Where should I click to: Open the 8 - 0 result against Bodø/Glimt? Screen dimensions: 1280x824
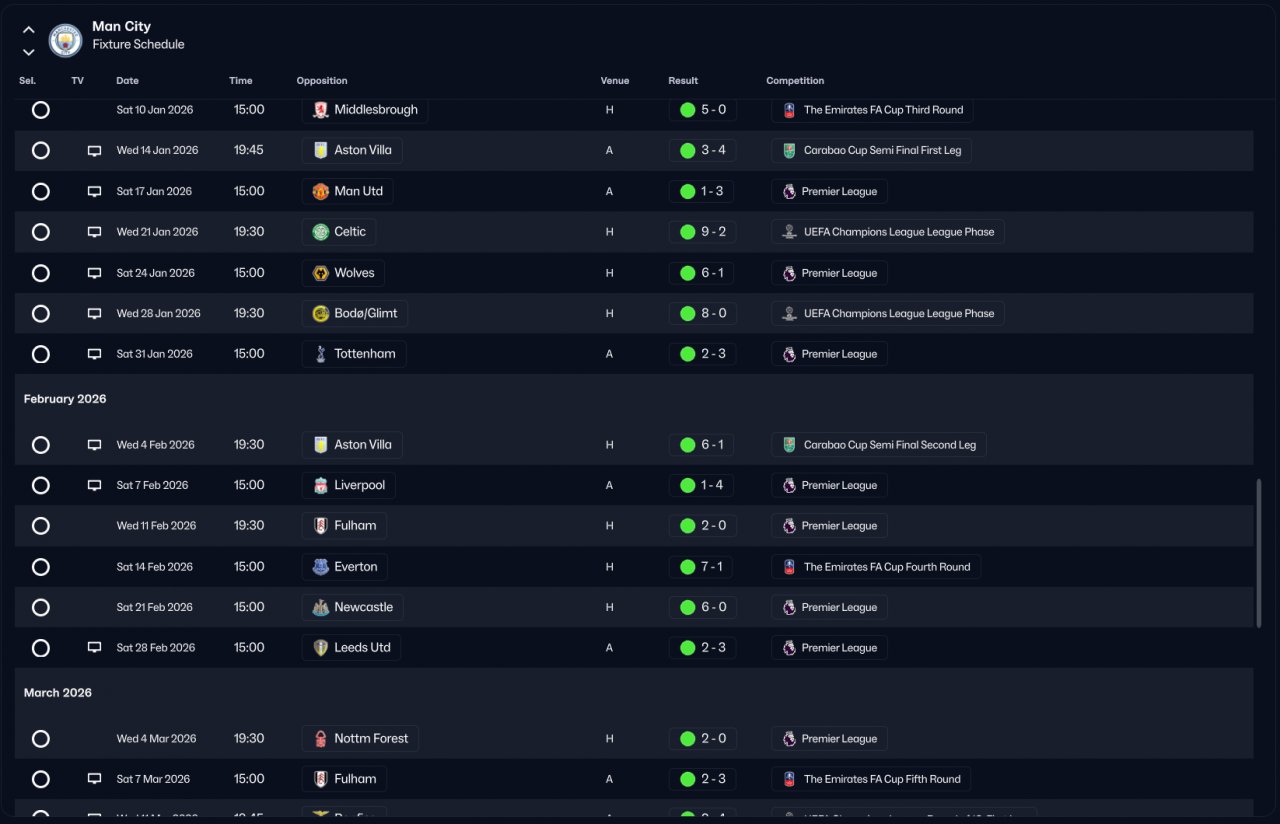tap(703, 313)
